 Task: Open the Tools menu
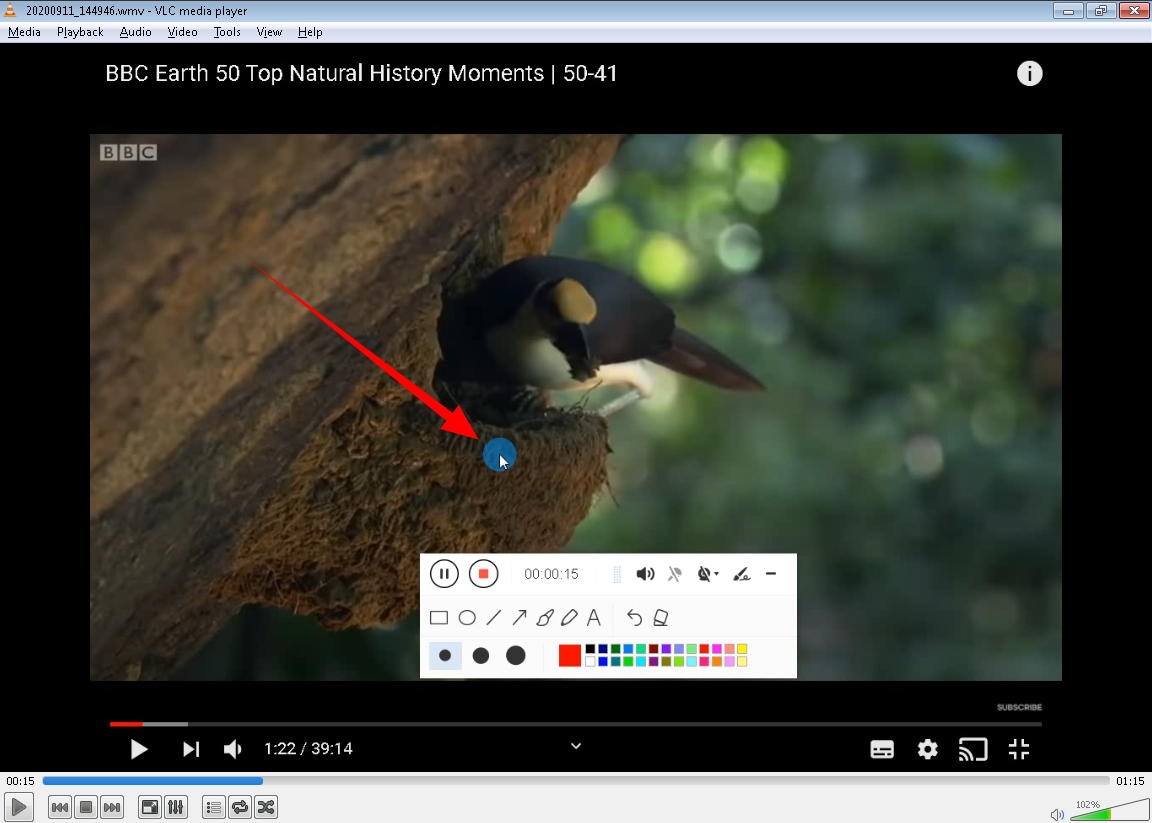226,31
